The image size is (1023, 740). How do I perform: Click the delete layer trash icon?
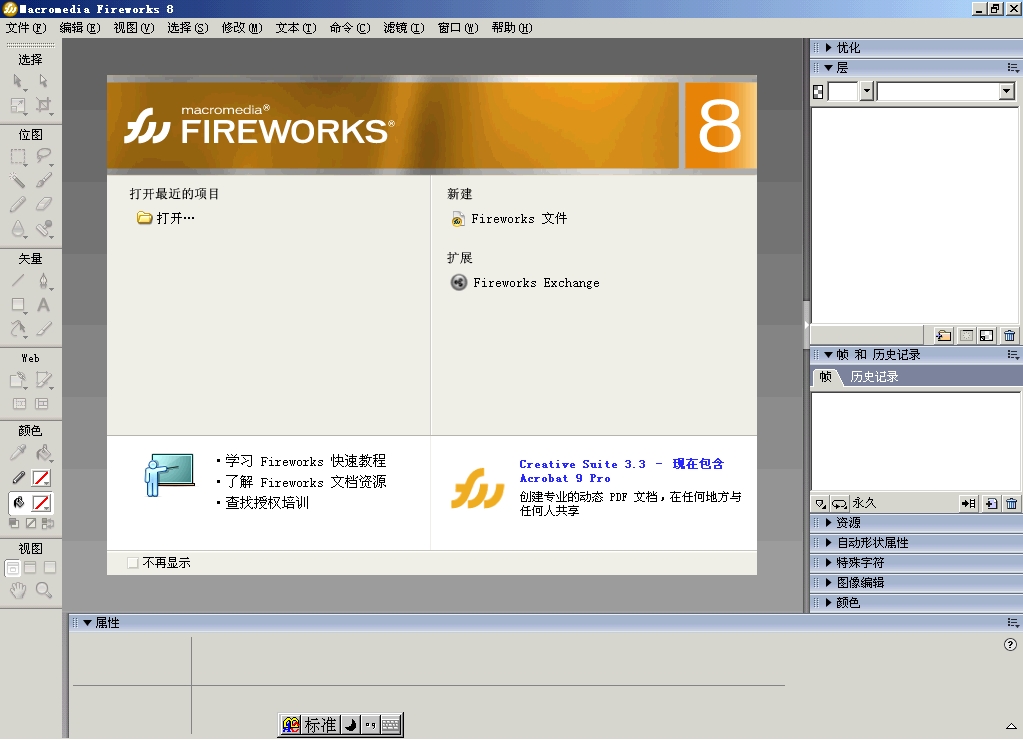1009,335
